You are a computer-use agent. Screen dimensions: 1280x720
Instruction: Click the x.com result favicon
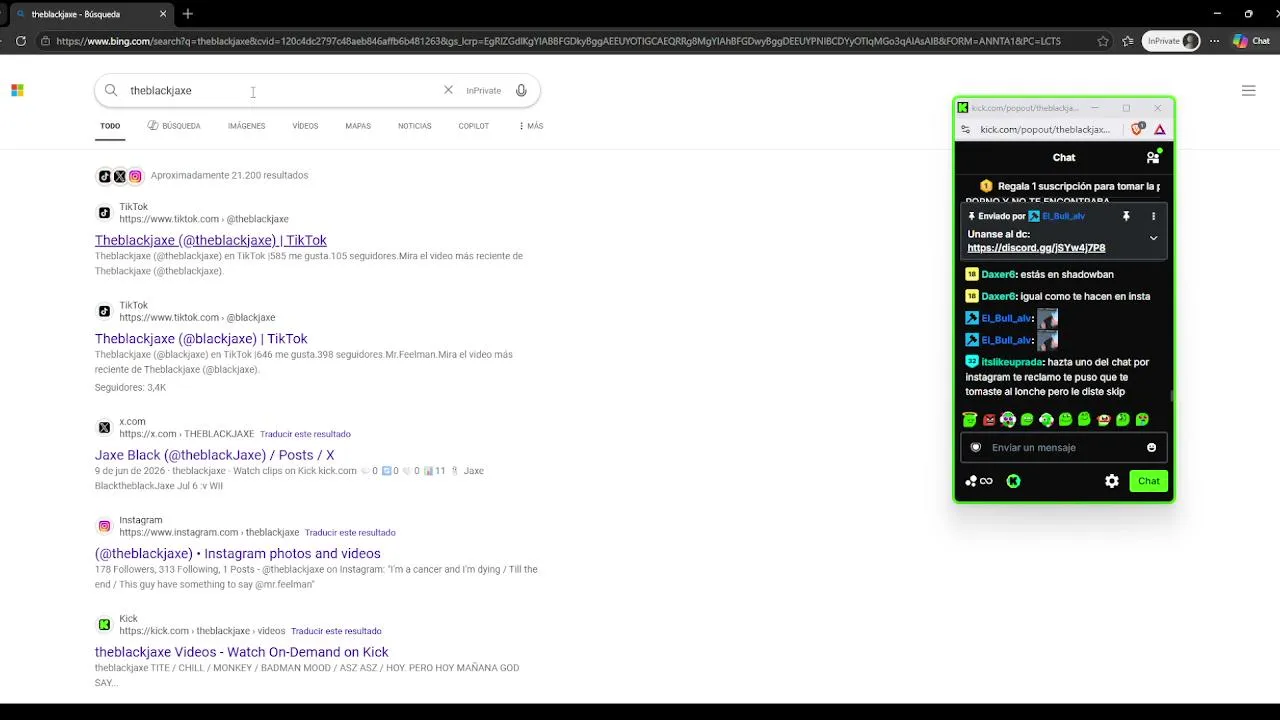coord(104,428)
